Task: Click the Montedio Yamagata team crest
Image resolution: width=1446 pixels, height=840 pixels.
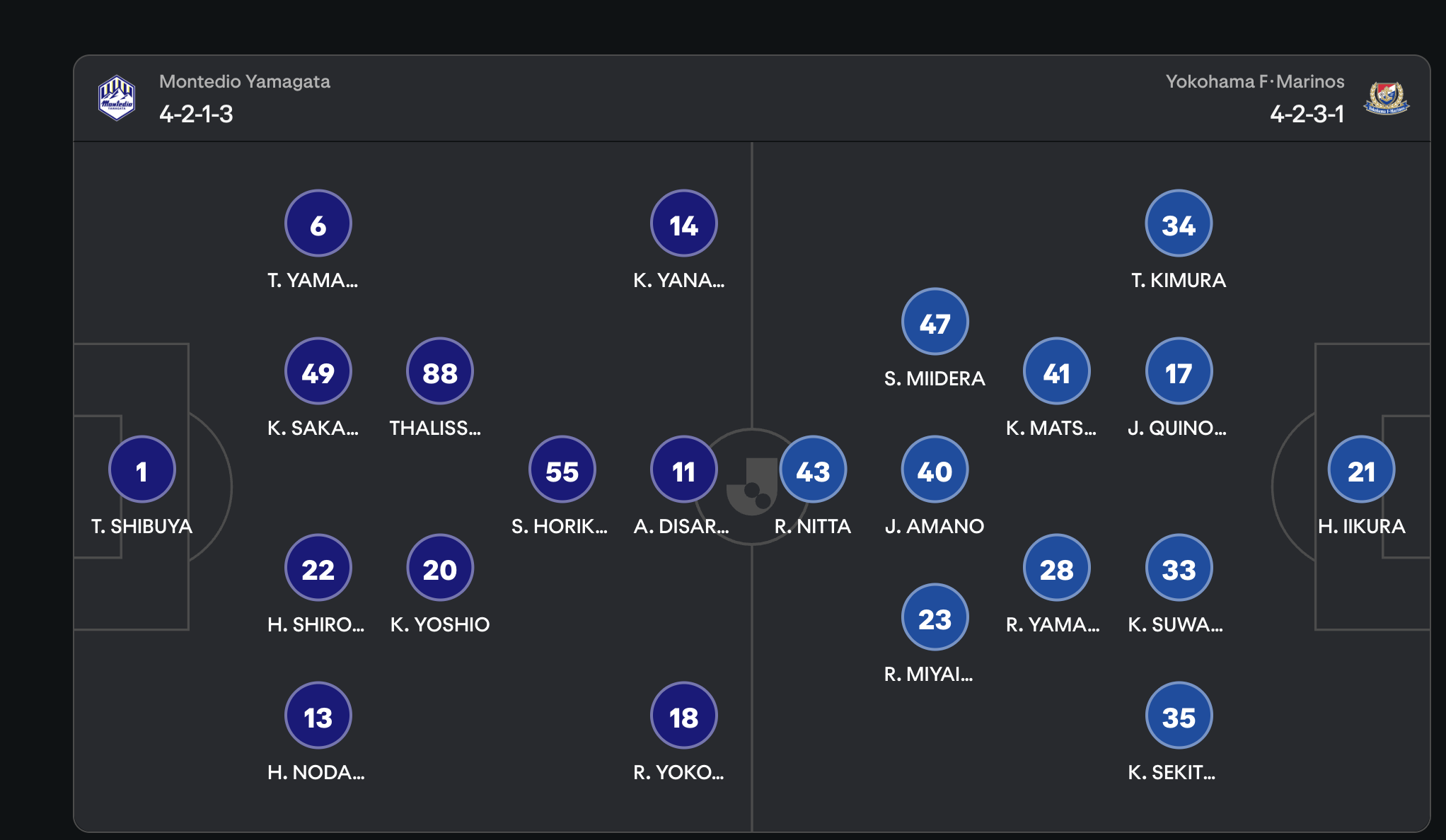Action: [116, 98]
